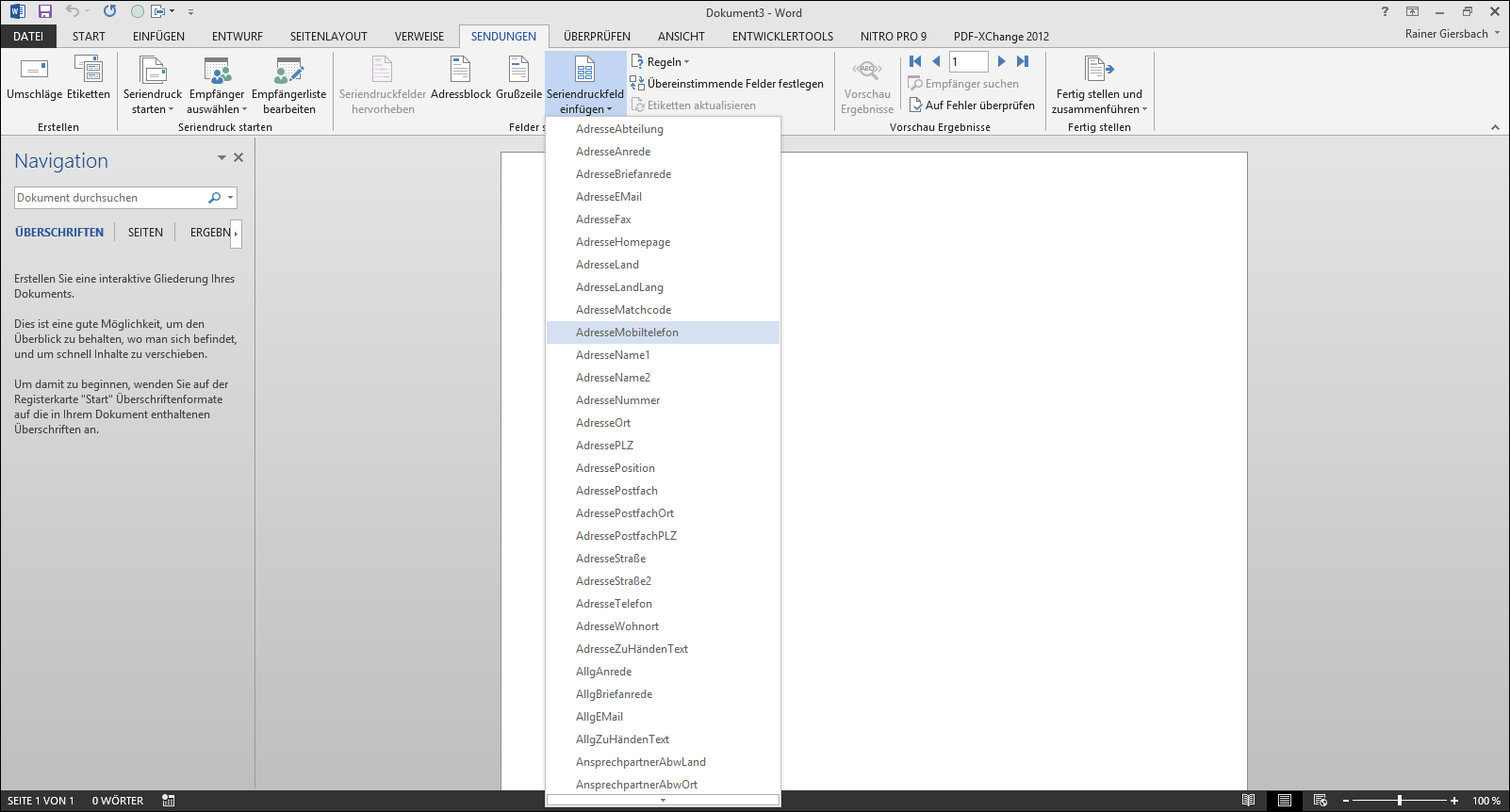Click the macro recording status icon
Image resolution: width=1510 pixels, height=812 pixels.
(x=169, y=801)
